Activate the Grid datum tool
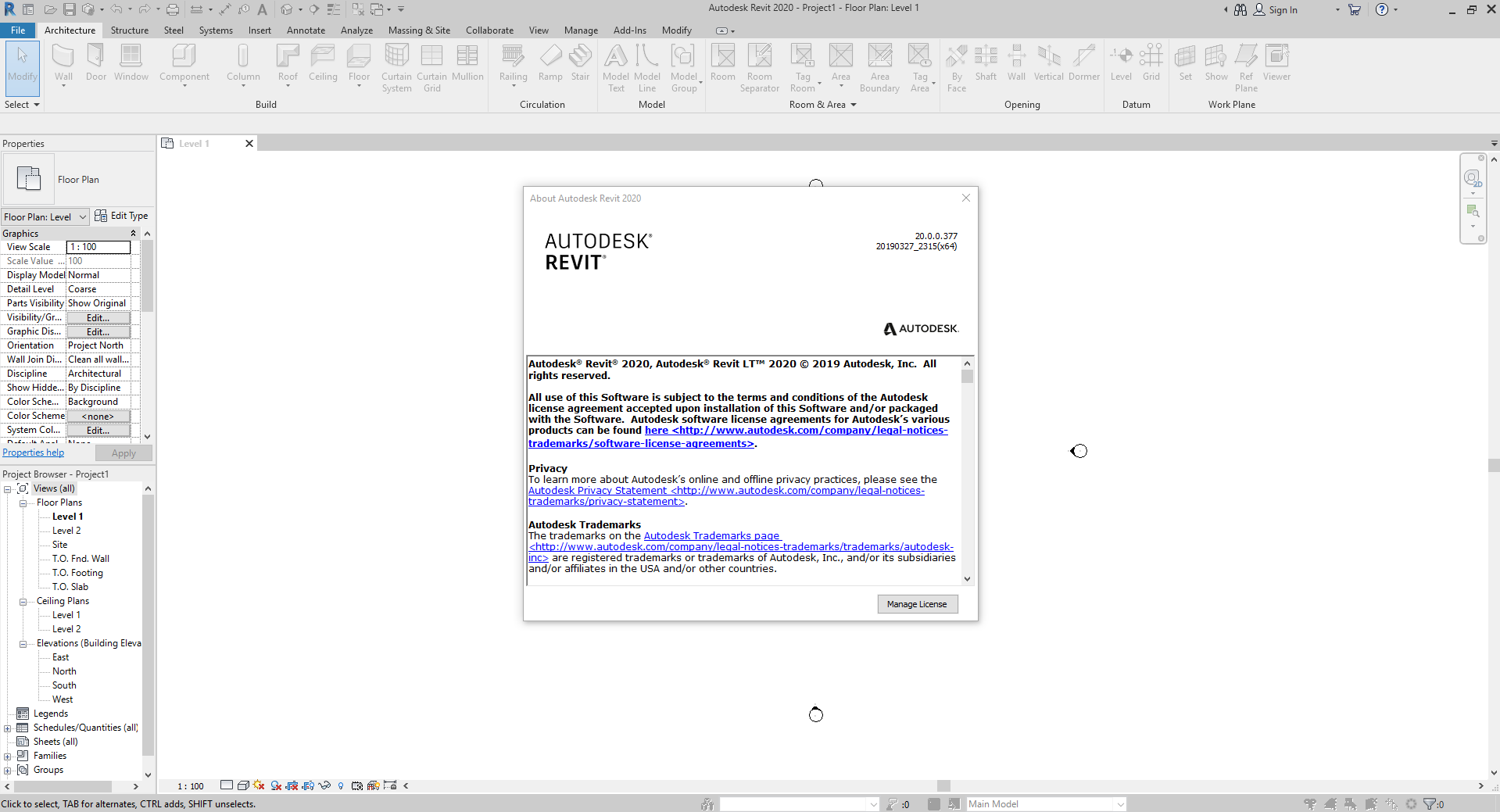This screenshot has height=812, width=1500. coord(1151,63)
